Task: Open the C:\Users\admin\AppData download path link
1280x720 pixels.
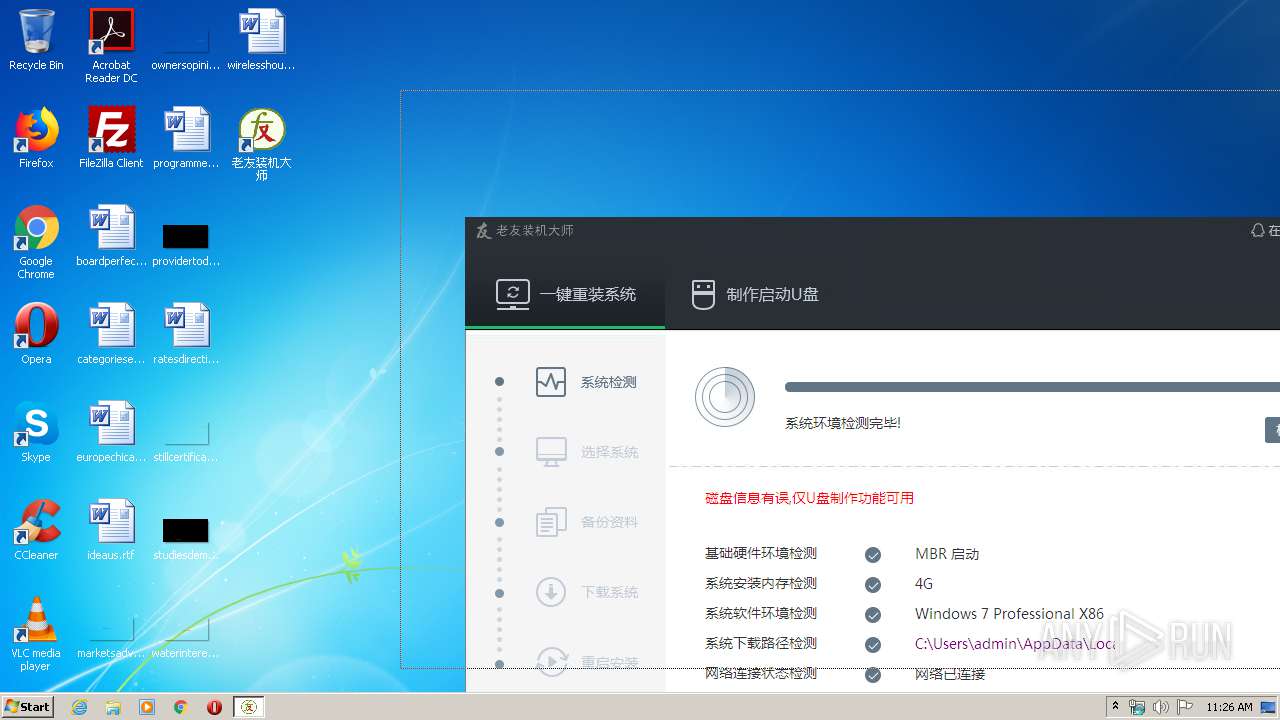Action: point(1015,644)
